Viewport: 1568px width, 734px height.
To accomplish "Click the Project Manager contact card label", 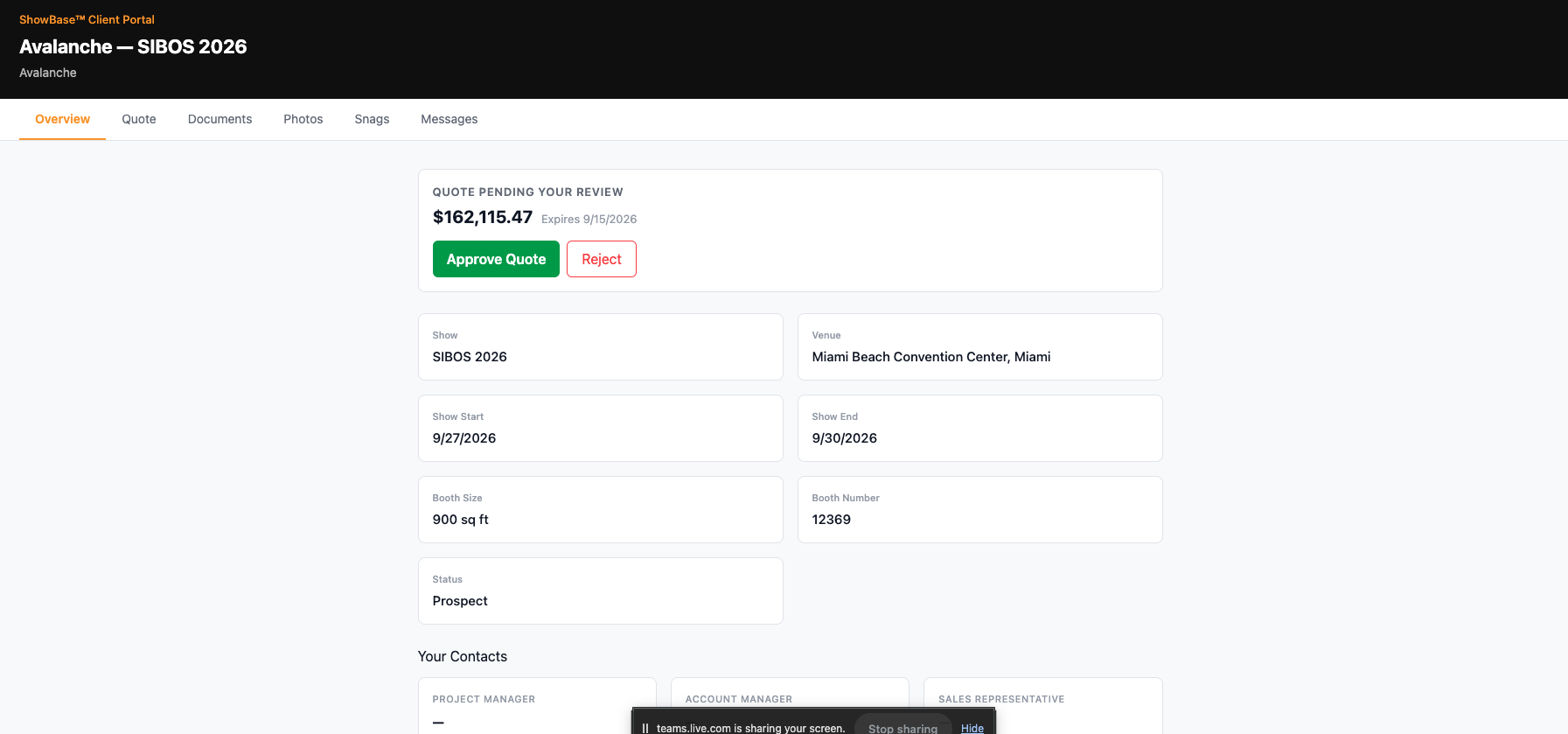I will pyautogui.click(x=484, y=699).
